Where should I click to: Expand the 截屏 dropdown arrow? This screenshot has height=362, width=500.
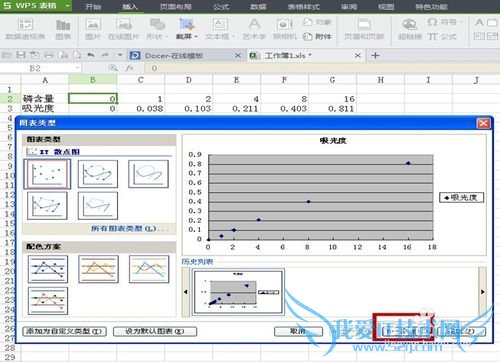click(x=196, y=37)
